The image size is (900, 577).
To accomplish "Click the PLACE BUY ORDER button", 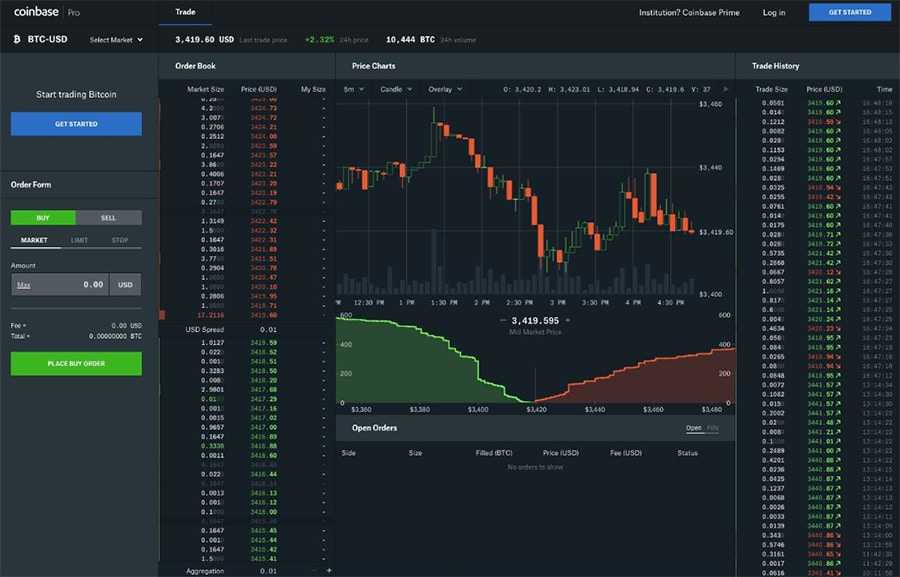I will point(75,363).
